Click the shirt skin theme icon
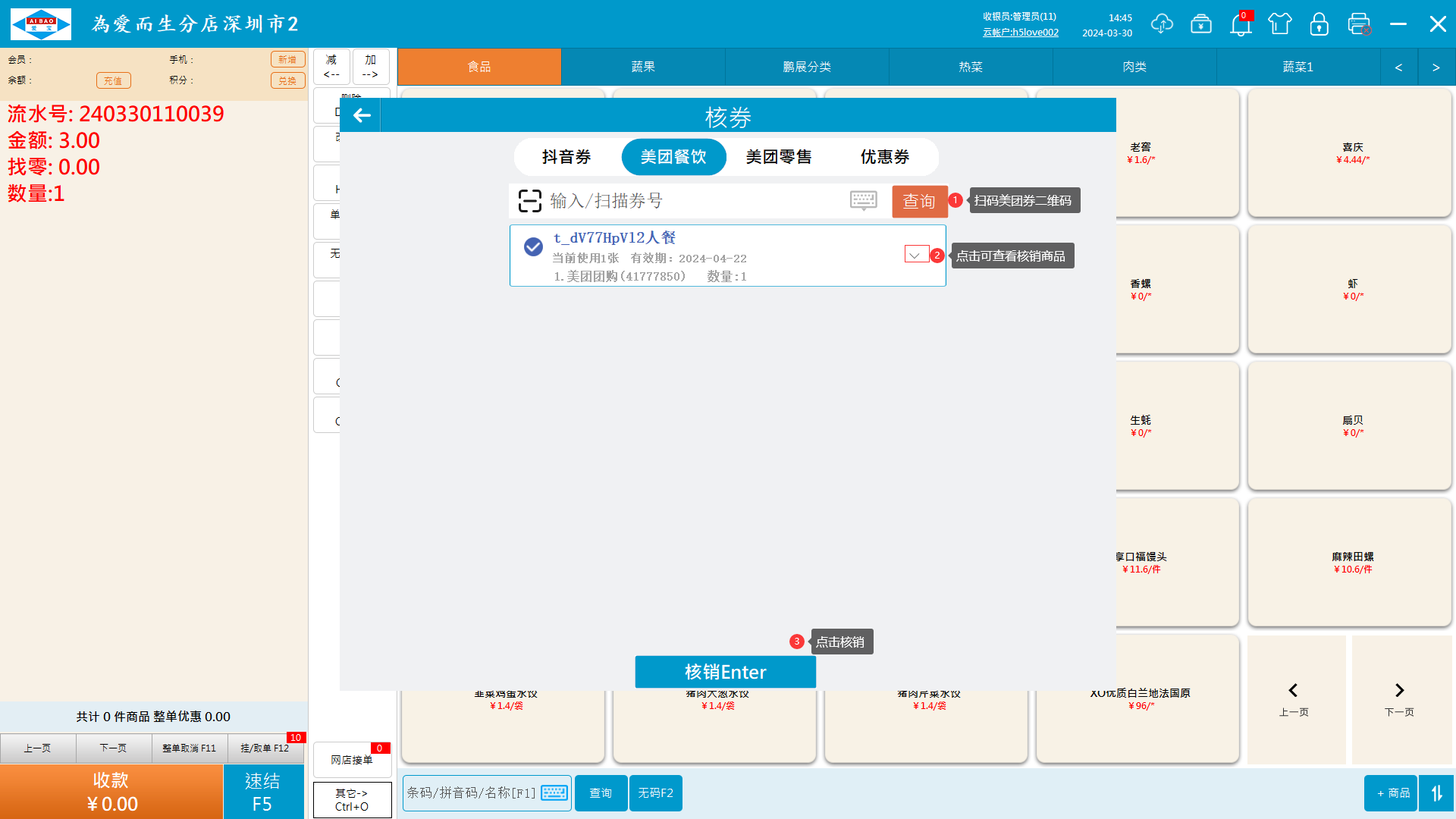This screenshot has width=1456, height=819. [x=1280, y=24]
